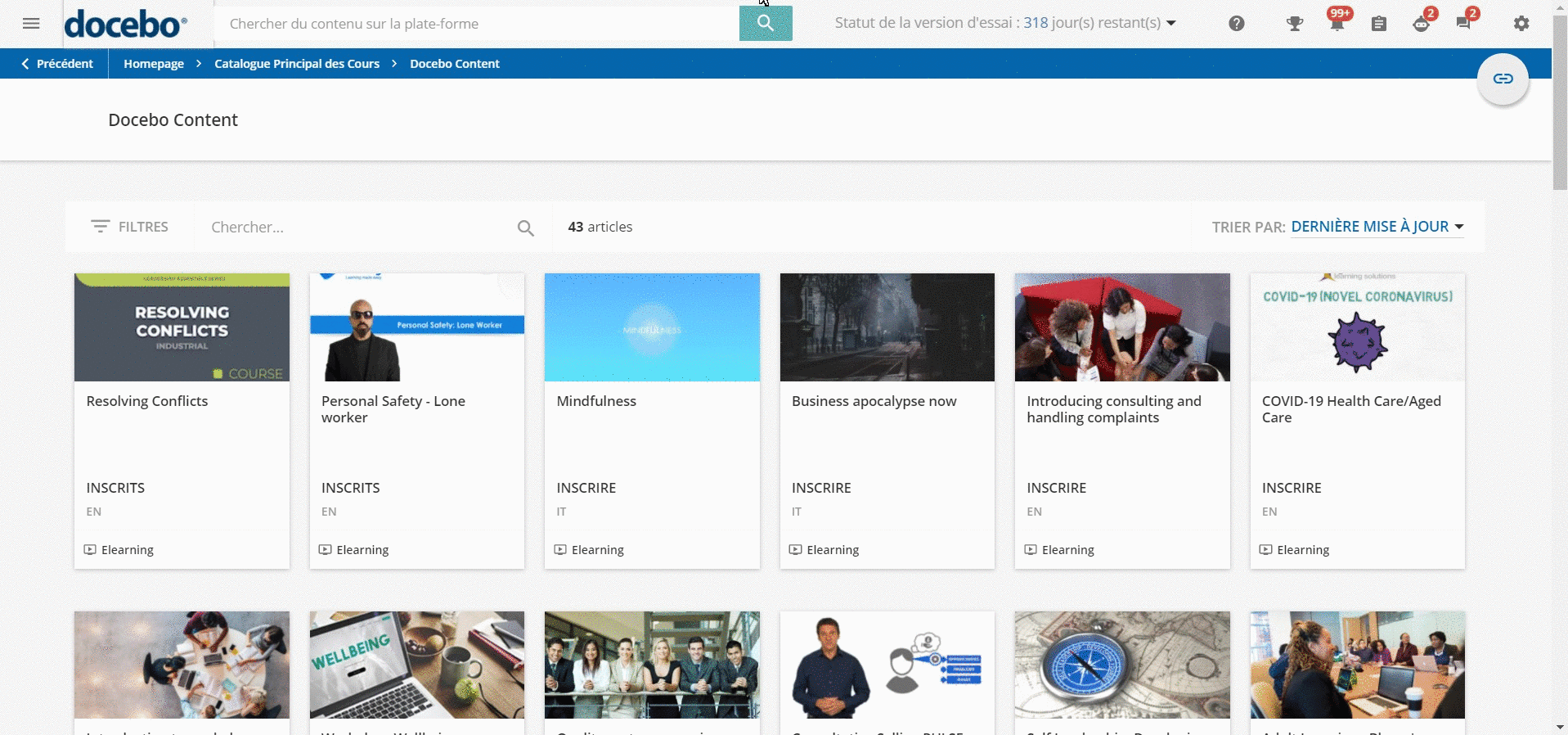Open Business apocalypse now thumbnail
The height and width of the screenshot is (735, 1568).
[887, 327]
